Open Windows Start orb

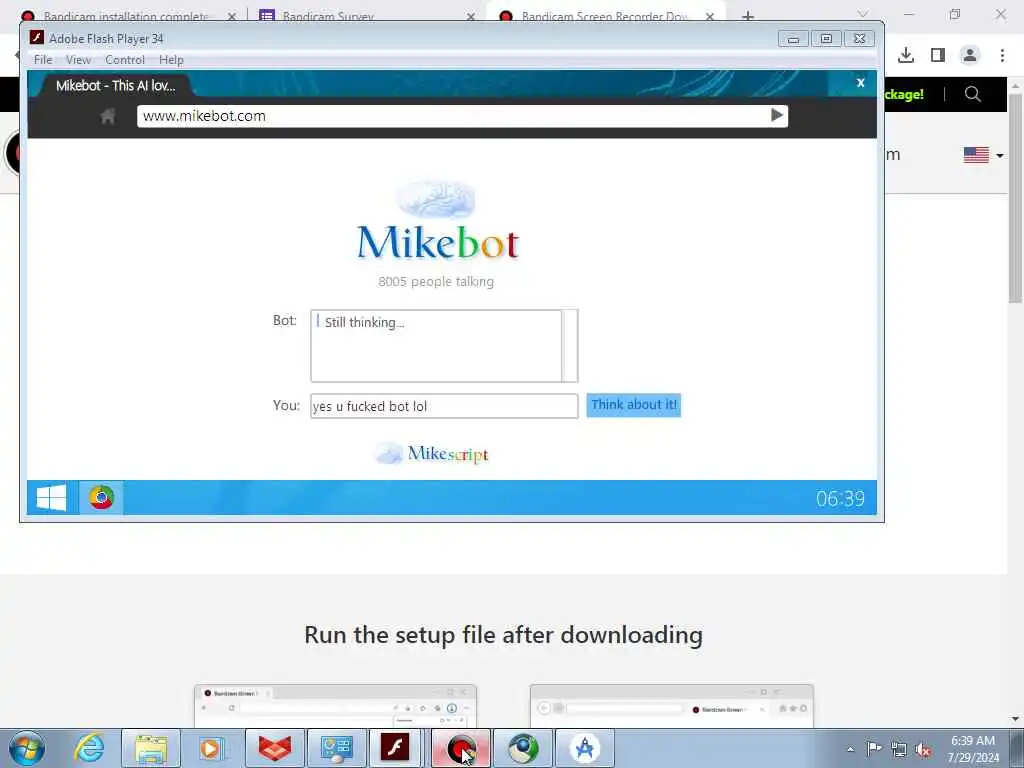coord(27,748)
